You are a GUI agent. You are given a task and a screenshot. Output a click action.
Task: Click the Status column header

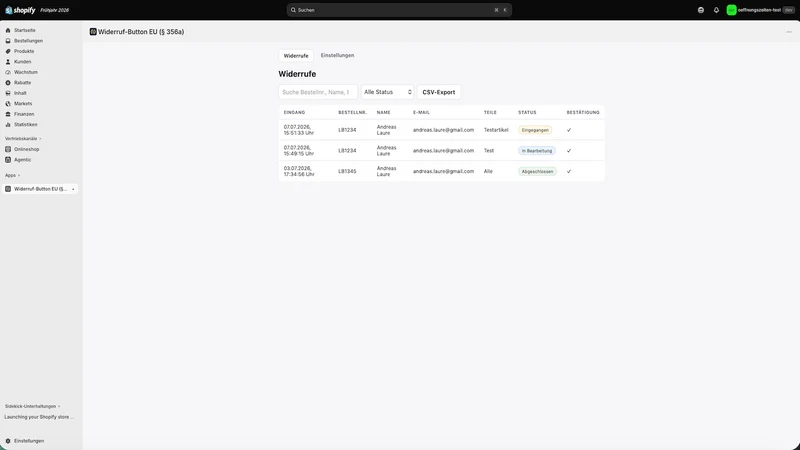pos(527,112)
